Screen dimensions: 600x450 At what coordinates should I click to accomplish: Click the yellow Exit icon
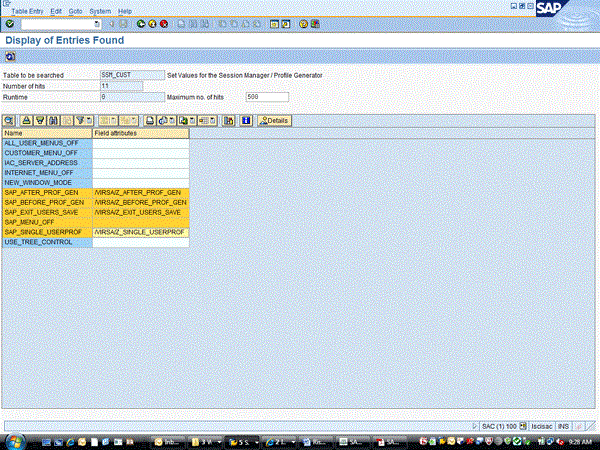click(x=152, y=23)
